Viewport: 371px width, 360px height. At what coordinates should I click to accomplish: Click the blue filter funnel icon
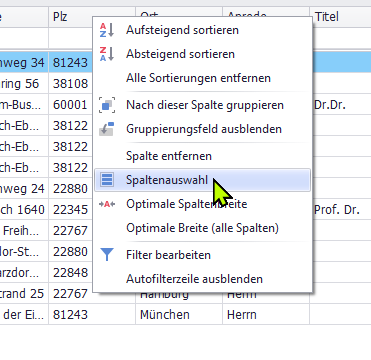107,255
